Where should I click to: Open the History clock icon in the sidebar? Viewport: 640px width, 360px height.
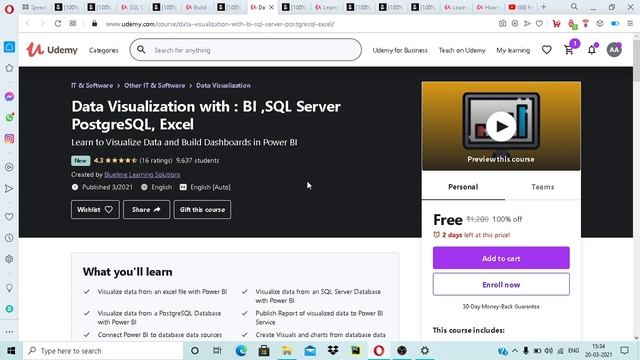click(x=9, y=238)
